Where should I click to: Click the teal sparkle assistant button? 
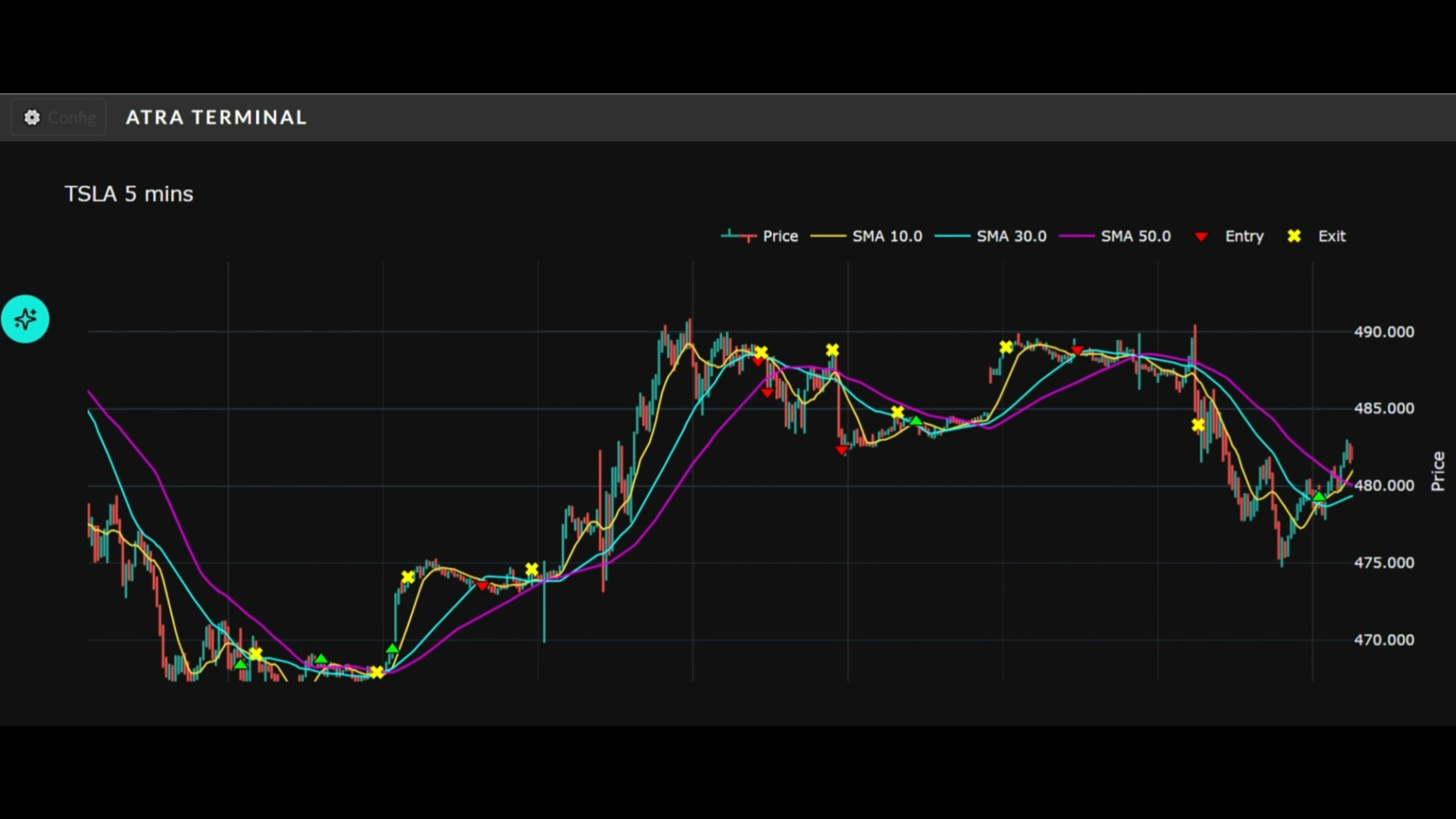point(25,318)
